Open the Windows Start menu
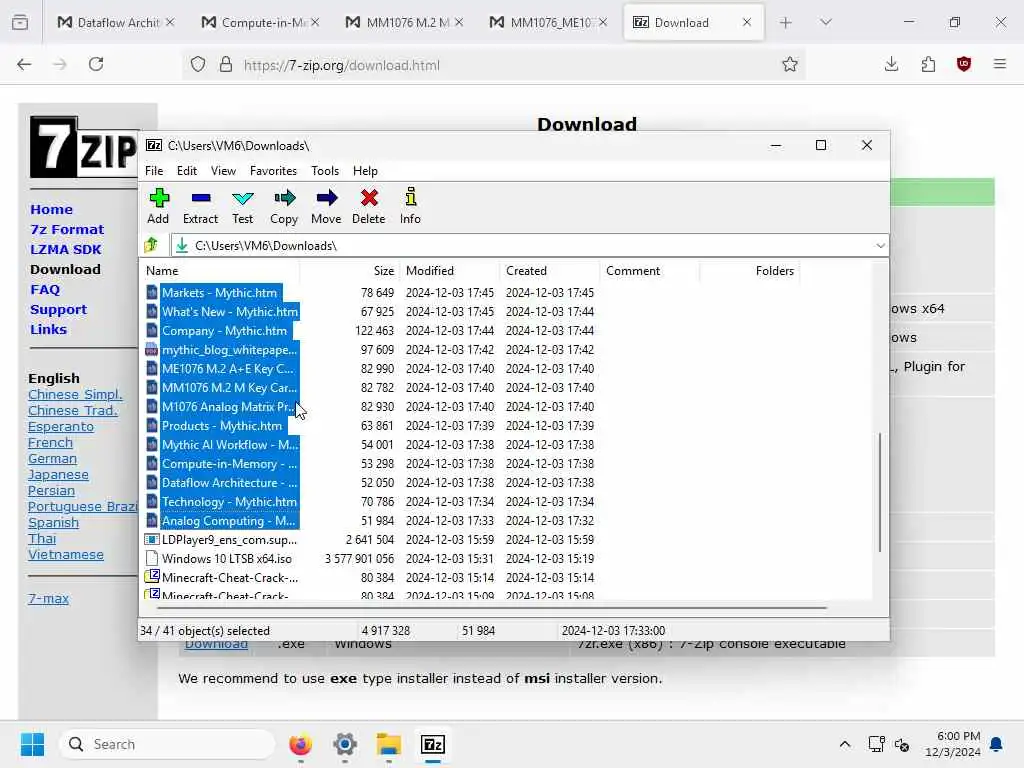This screenshot has height=768, width=1024. [x=33, y=744]
